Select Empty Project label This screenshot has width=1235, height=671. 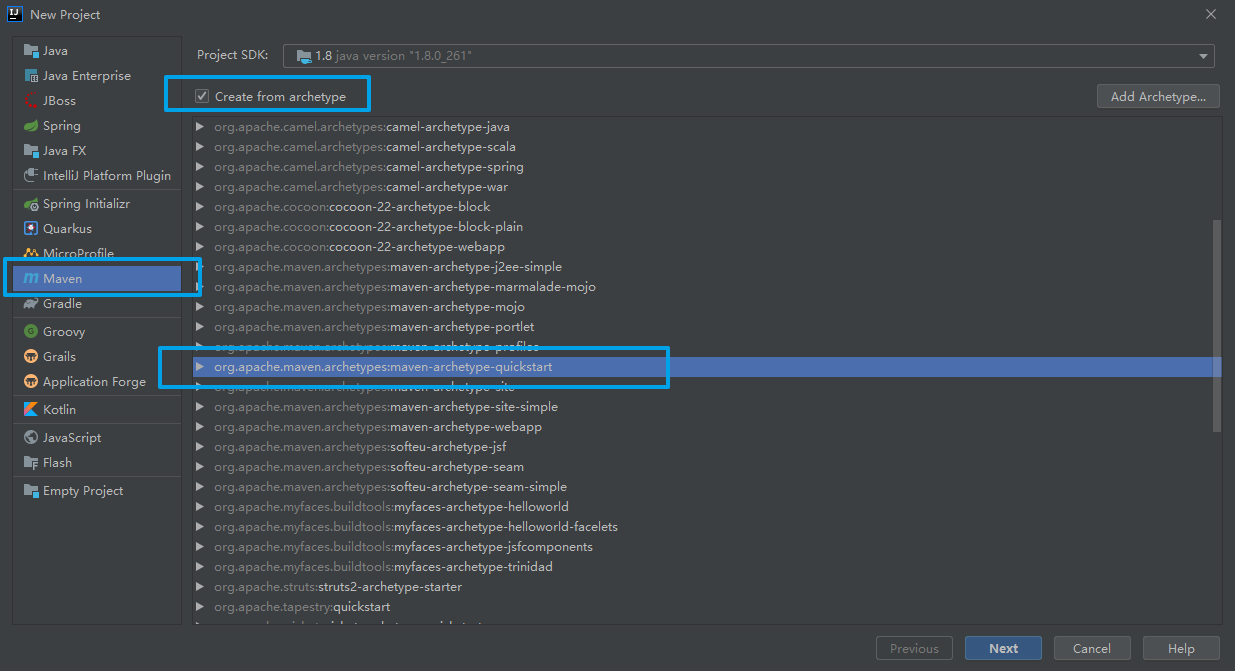83,491
